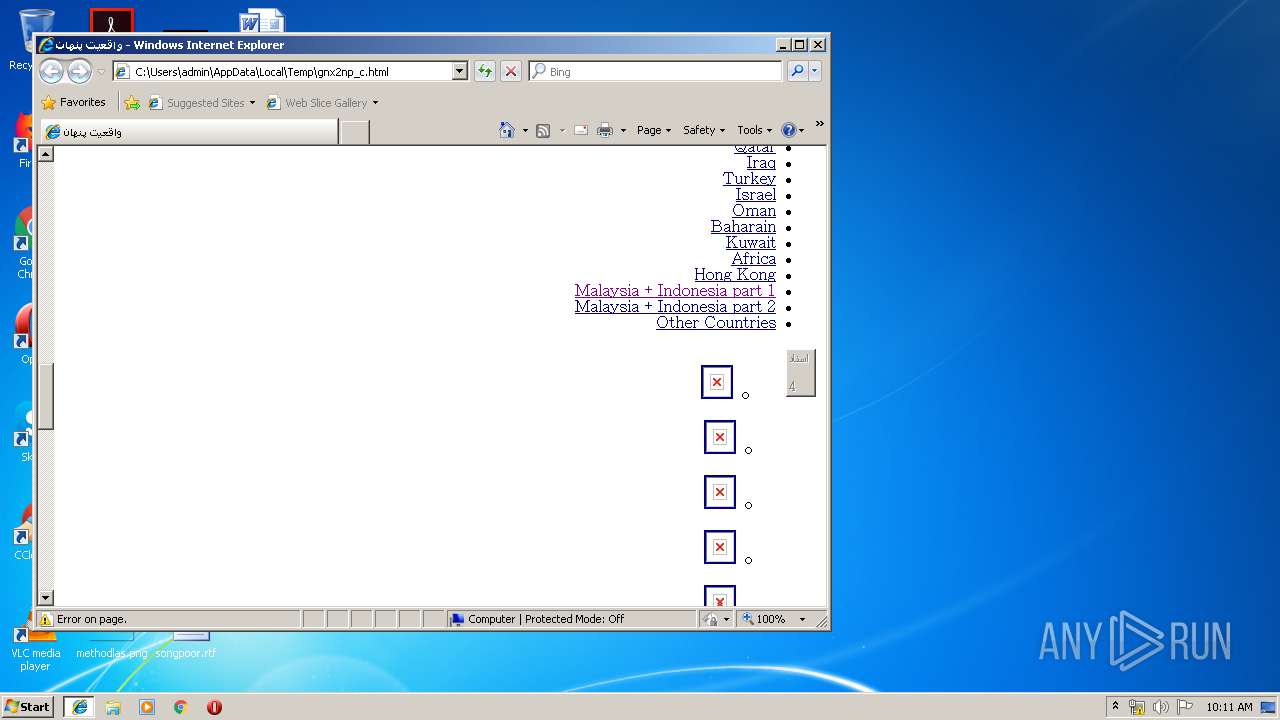Click the Print toolbar icon

pos(605,130)
